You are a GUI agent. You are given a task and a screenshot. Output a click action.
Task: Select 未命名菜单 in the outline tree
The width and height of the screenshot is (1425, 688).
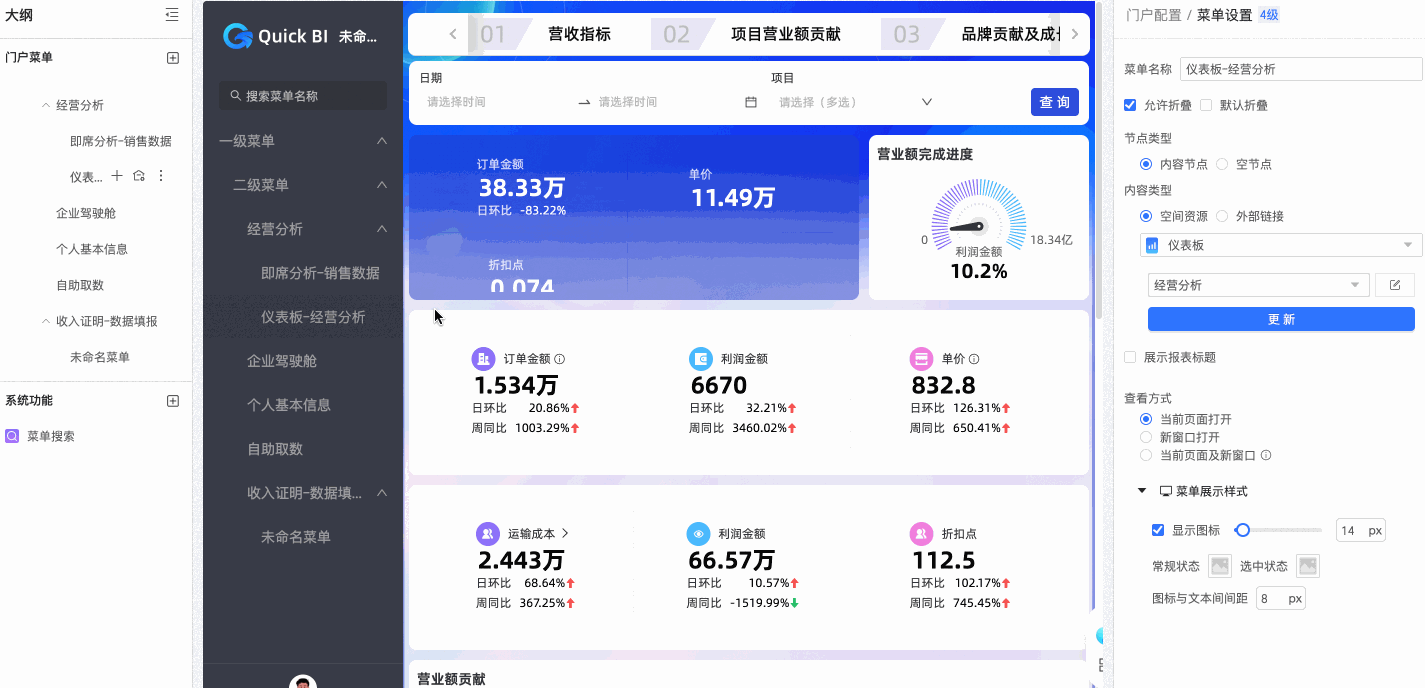coord(100,357)
